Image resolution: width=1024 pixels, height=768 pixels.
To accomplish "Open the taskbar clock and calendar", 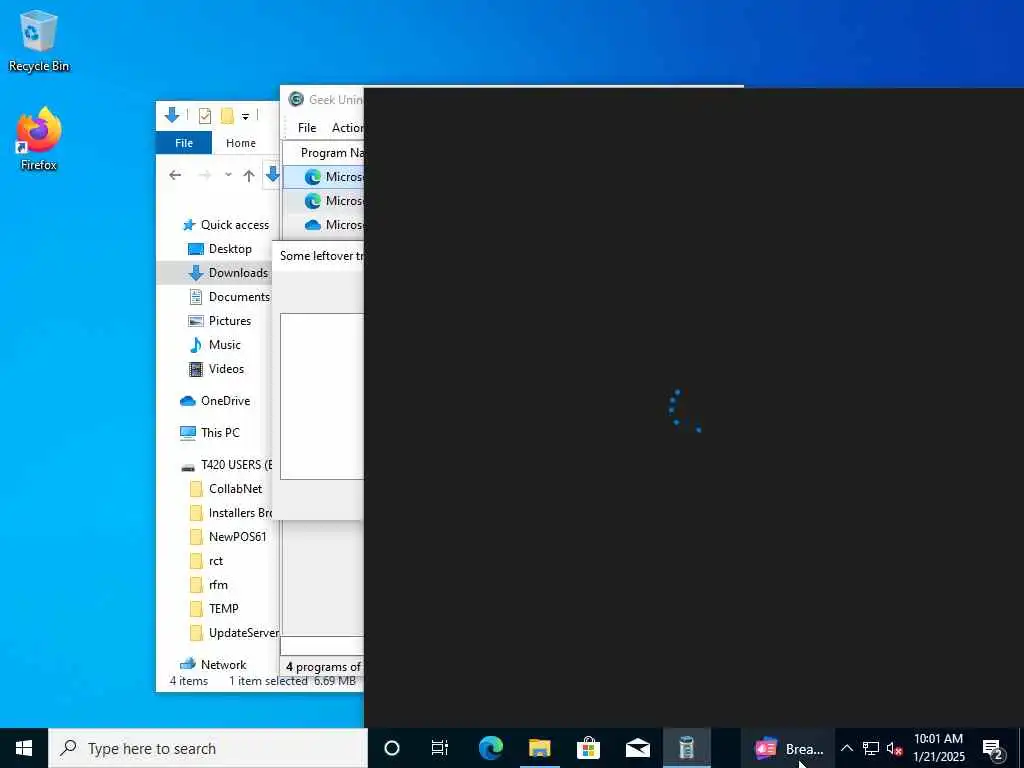I will (x=938, y=748).
